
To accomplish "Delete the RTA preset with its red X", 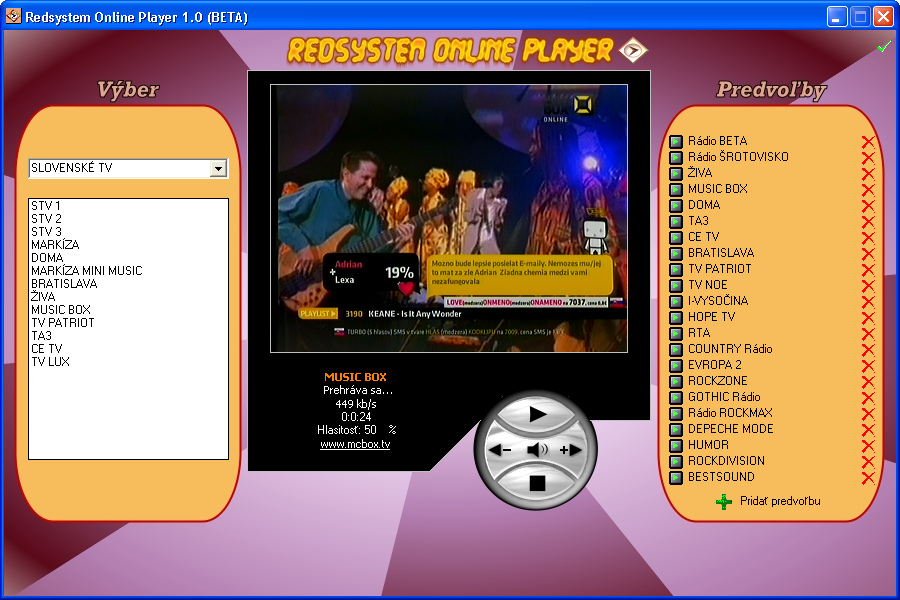I will (x=868, y=334).
